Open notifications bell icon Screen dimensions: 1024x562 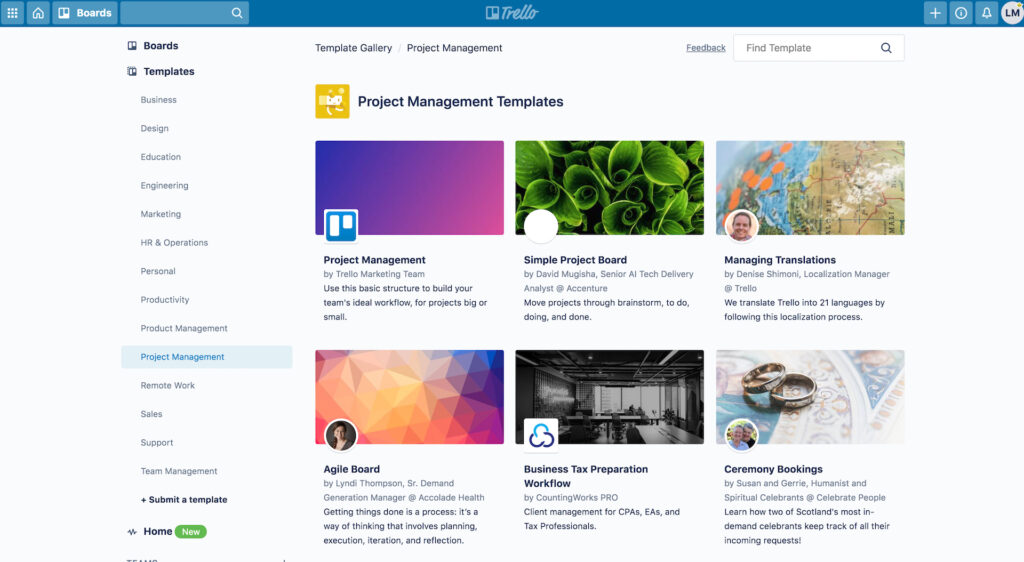(x=987, y=13)
